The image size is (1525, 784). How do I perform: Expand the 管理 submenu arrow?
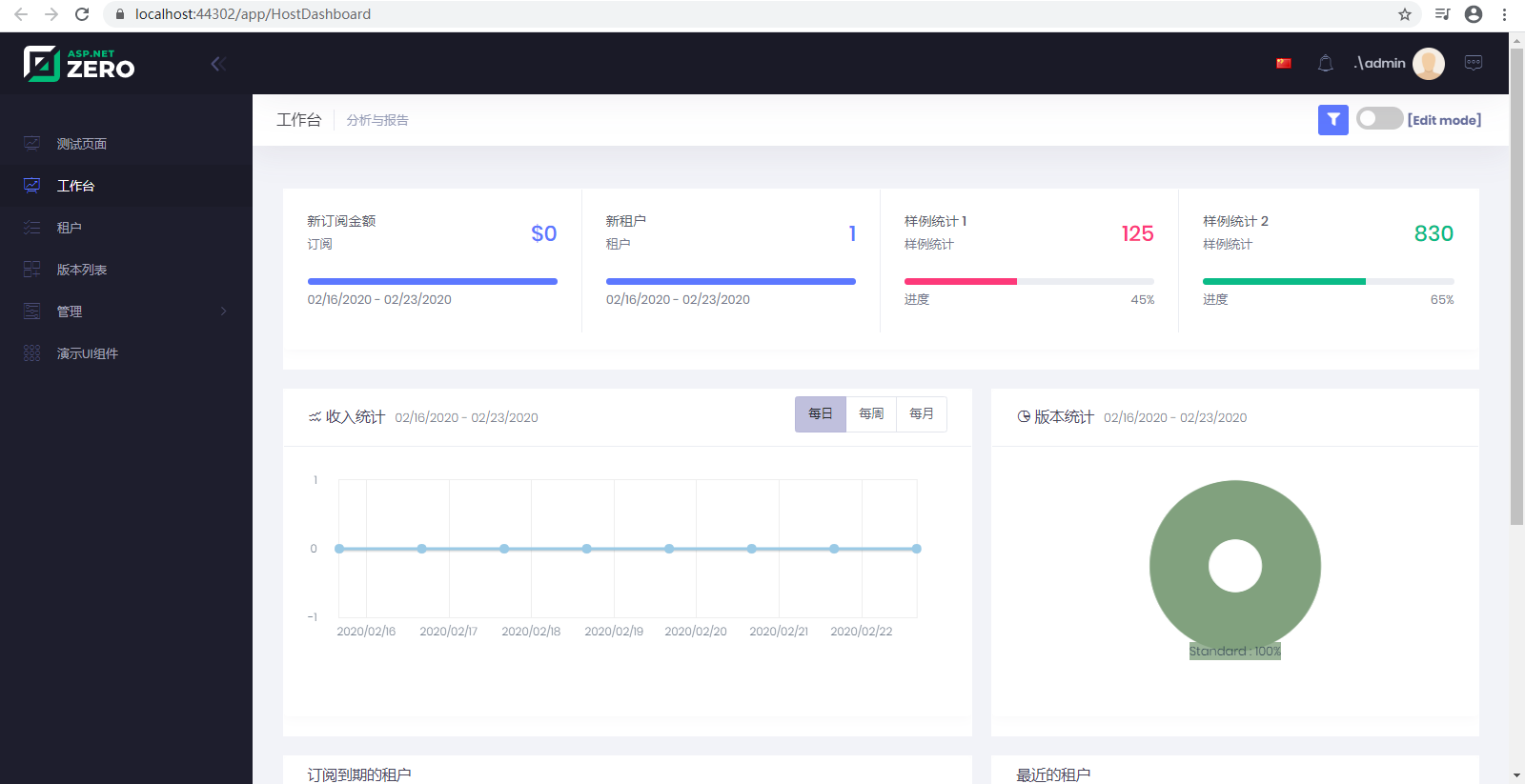224,312
